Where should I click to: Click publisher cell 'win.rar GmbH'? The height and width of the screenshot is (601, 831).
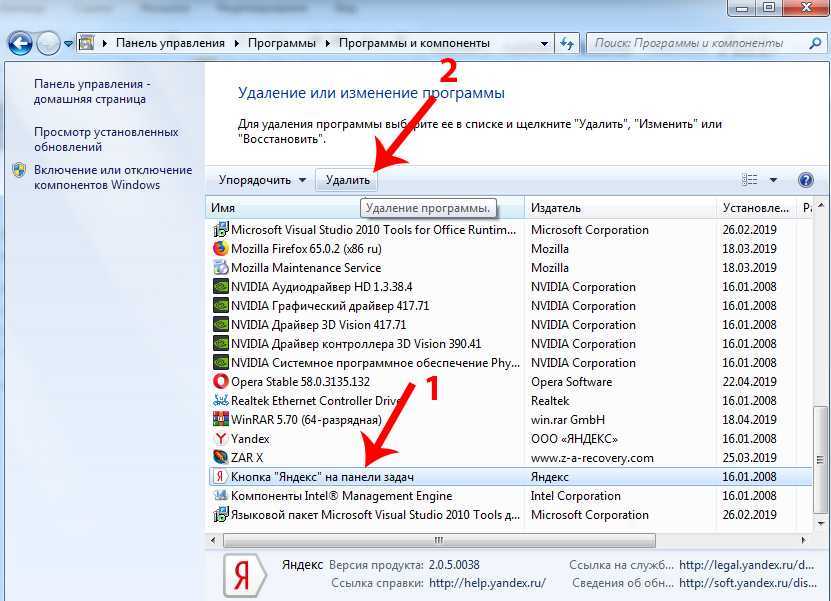(568, 420)
